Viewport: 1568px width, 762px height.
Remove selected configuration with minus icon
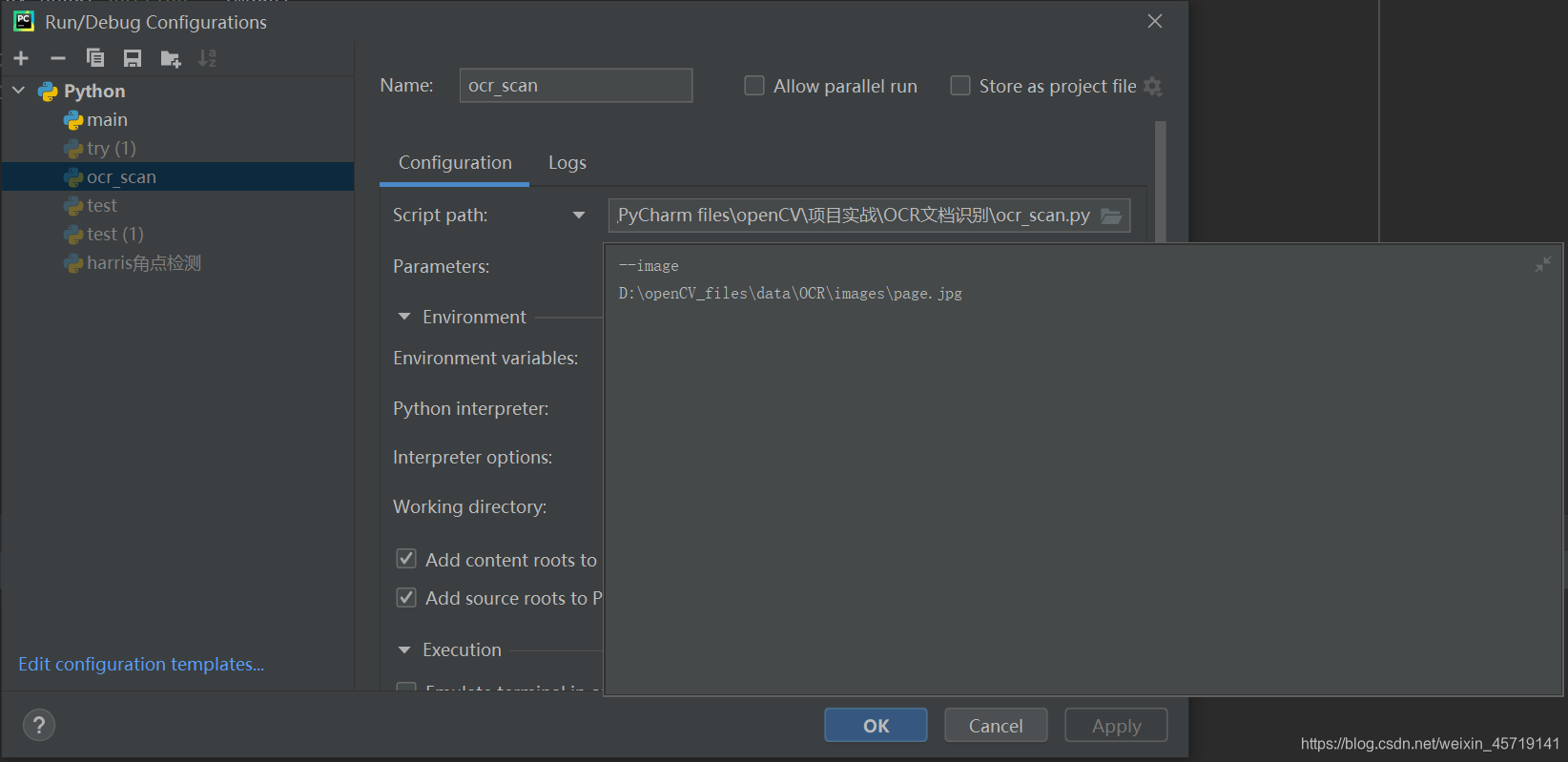[57, 58]
